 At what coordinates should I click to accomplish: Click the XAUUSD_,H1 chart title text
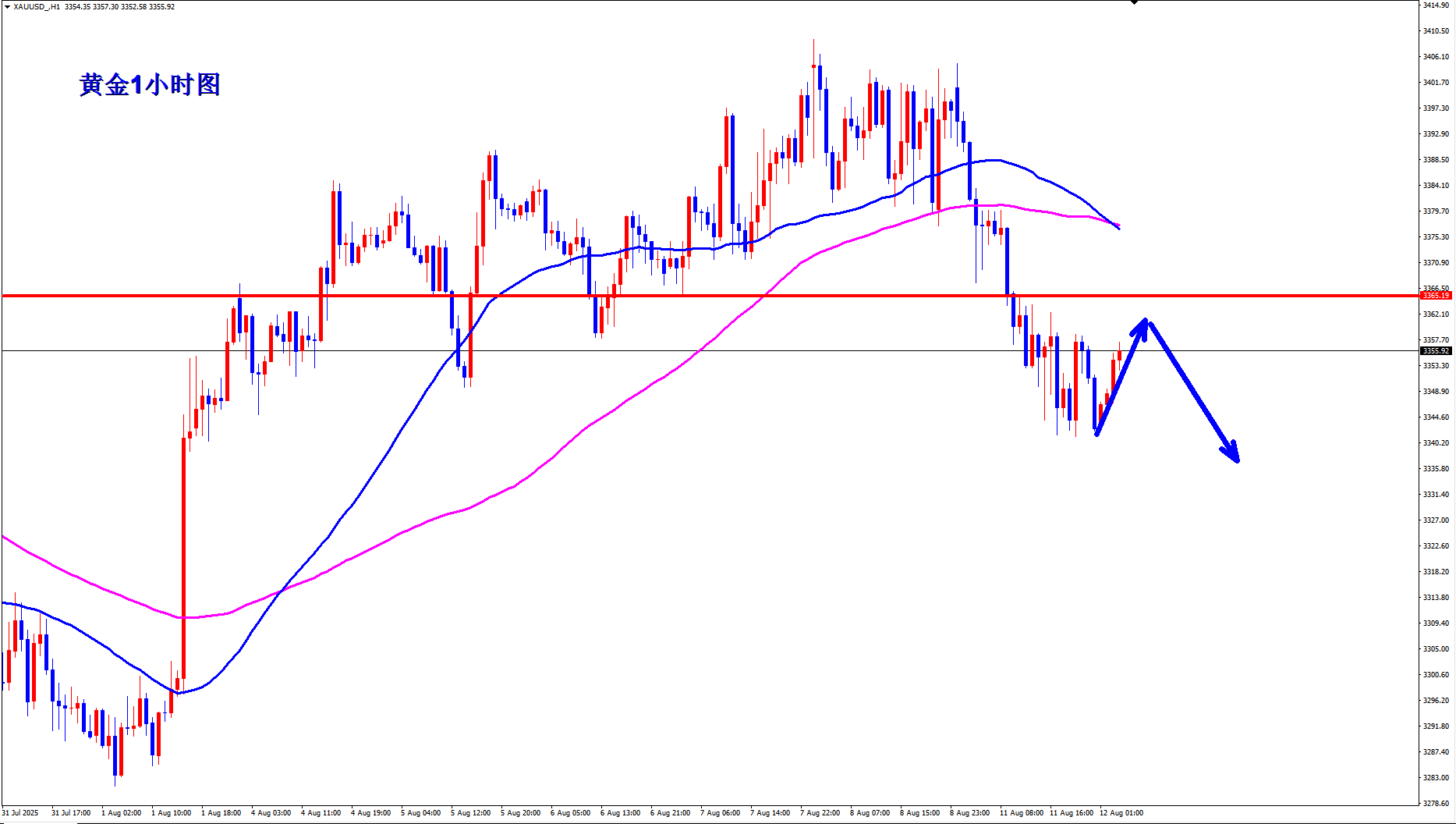coord(37,7)
